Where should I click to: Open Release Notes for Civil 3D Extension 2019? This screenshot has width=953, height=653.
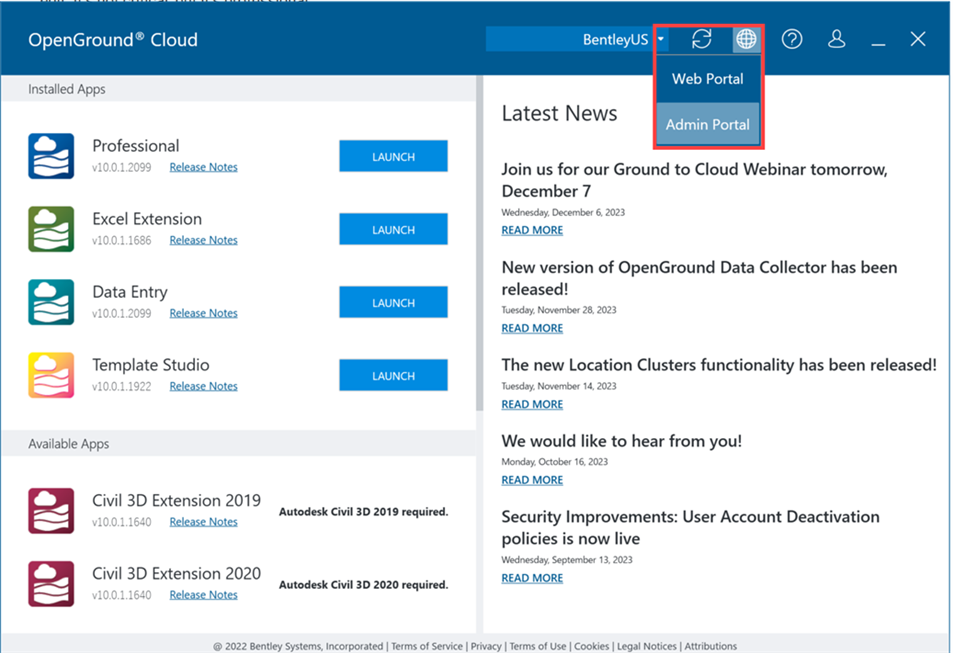click(x=203, y=522)
